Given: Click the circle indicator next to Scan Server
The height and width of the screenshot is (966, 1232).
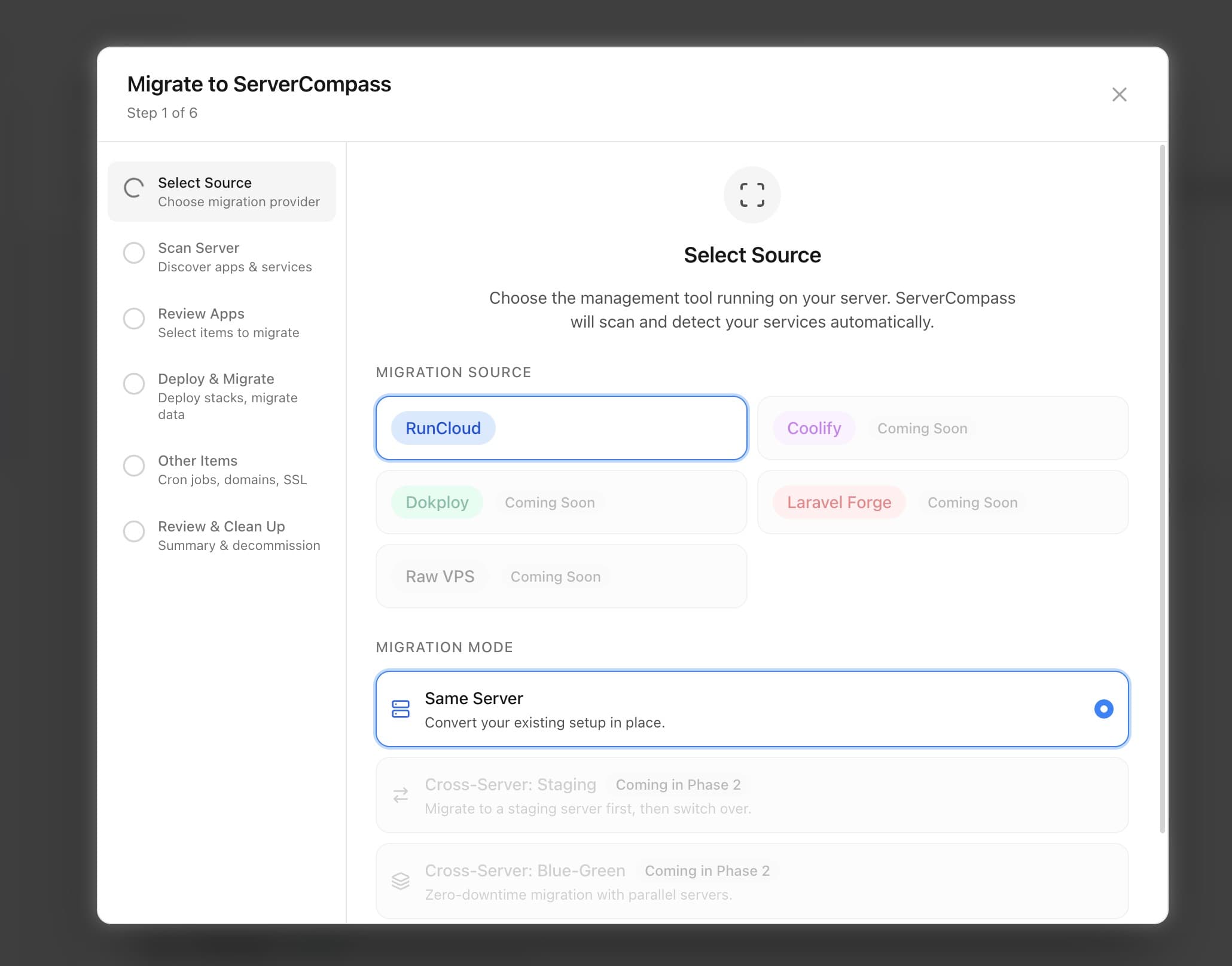Looking at the screenshot, I should pyautogui.click(x=134, y=253).
